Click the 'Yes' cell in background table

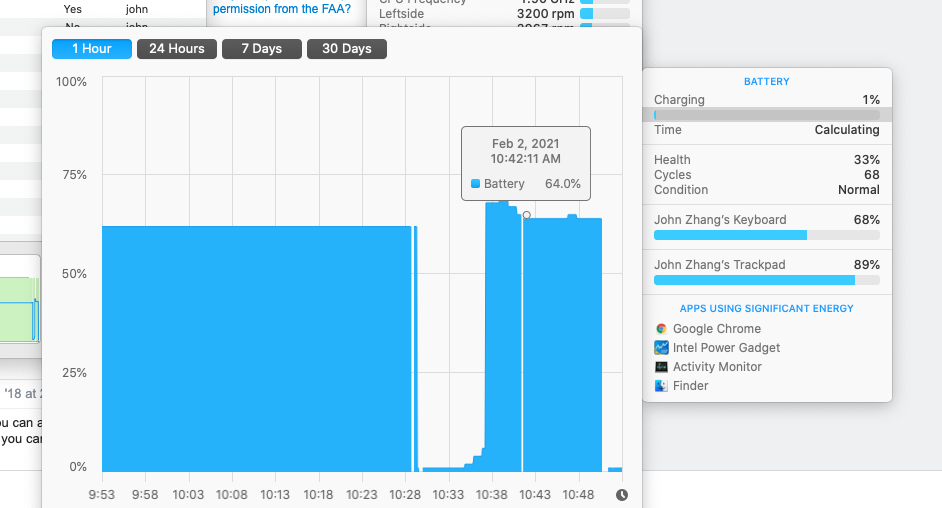73,9
